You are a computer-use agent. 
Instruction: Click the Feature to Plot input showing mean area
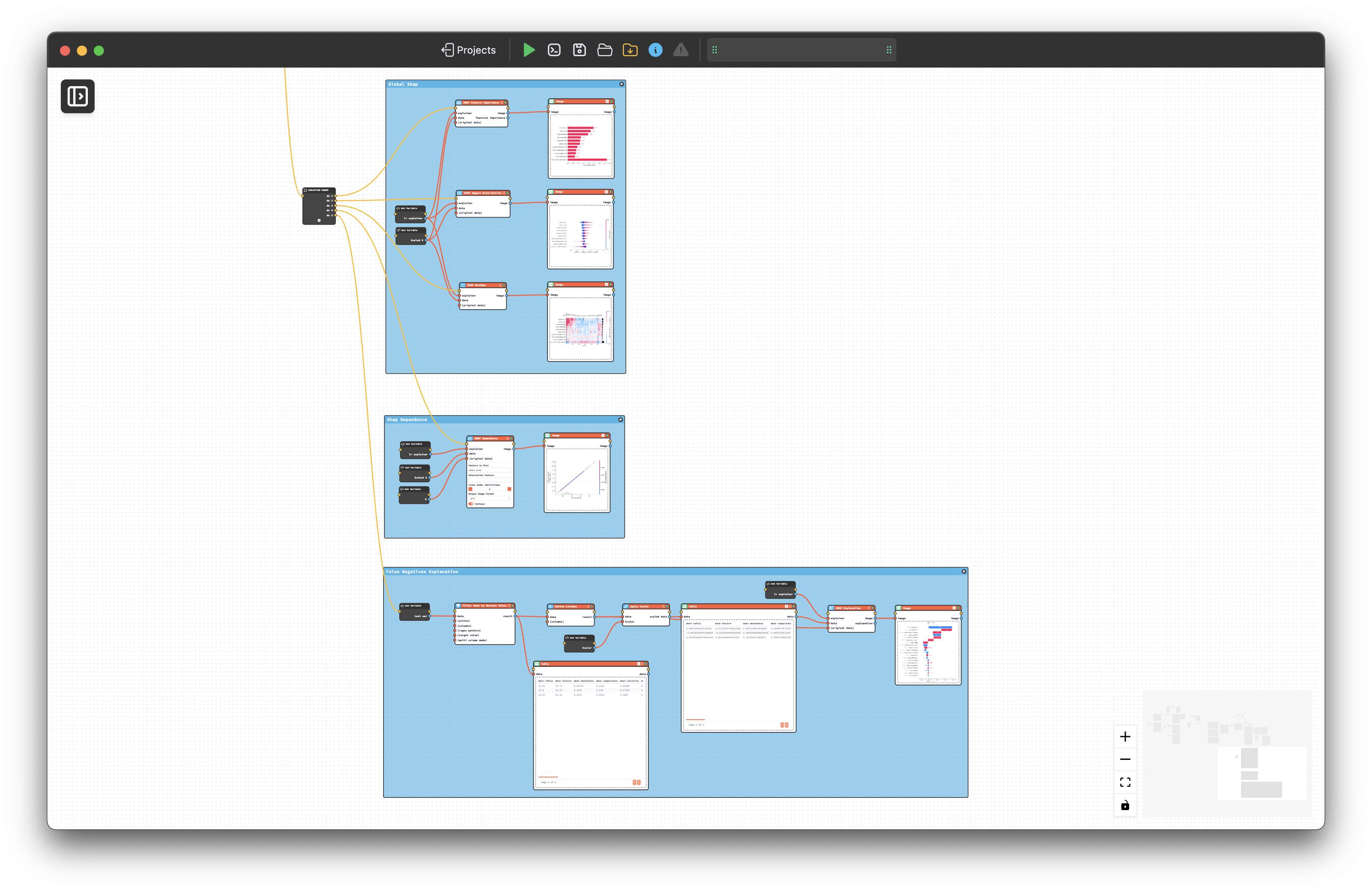[x=490, y=470]
